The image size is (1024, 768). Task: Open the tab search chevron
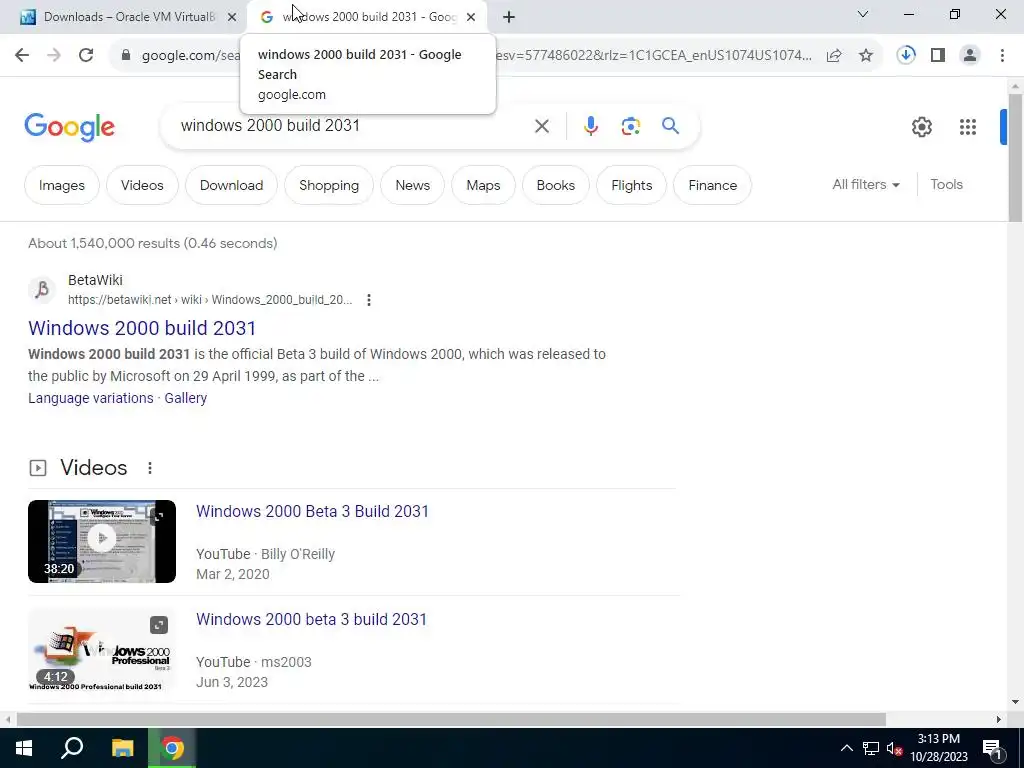[863, 14]
